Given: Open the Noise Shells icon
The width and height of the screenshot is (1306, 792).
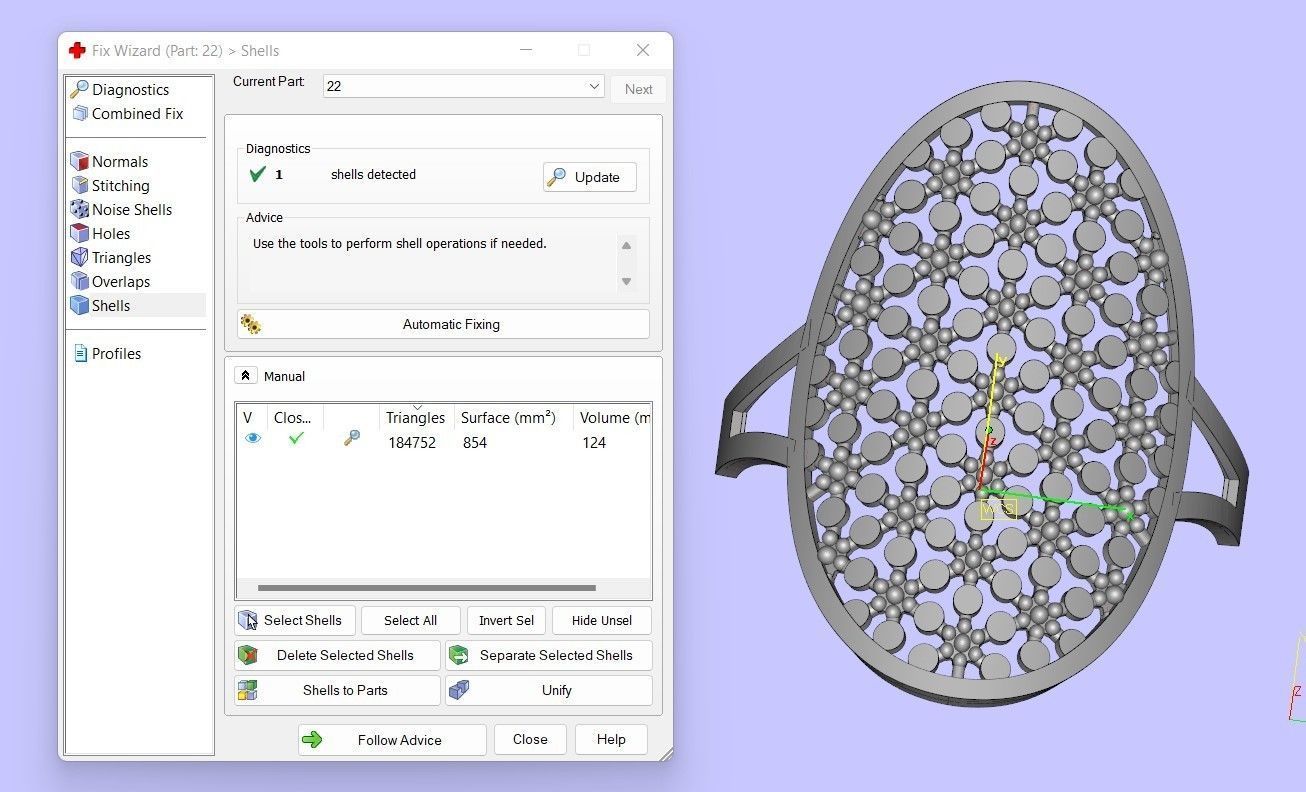Looking at the screenshot, I should 80,210.
